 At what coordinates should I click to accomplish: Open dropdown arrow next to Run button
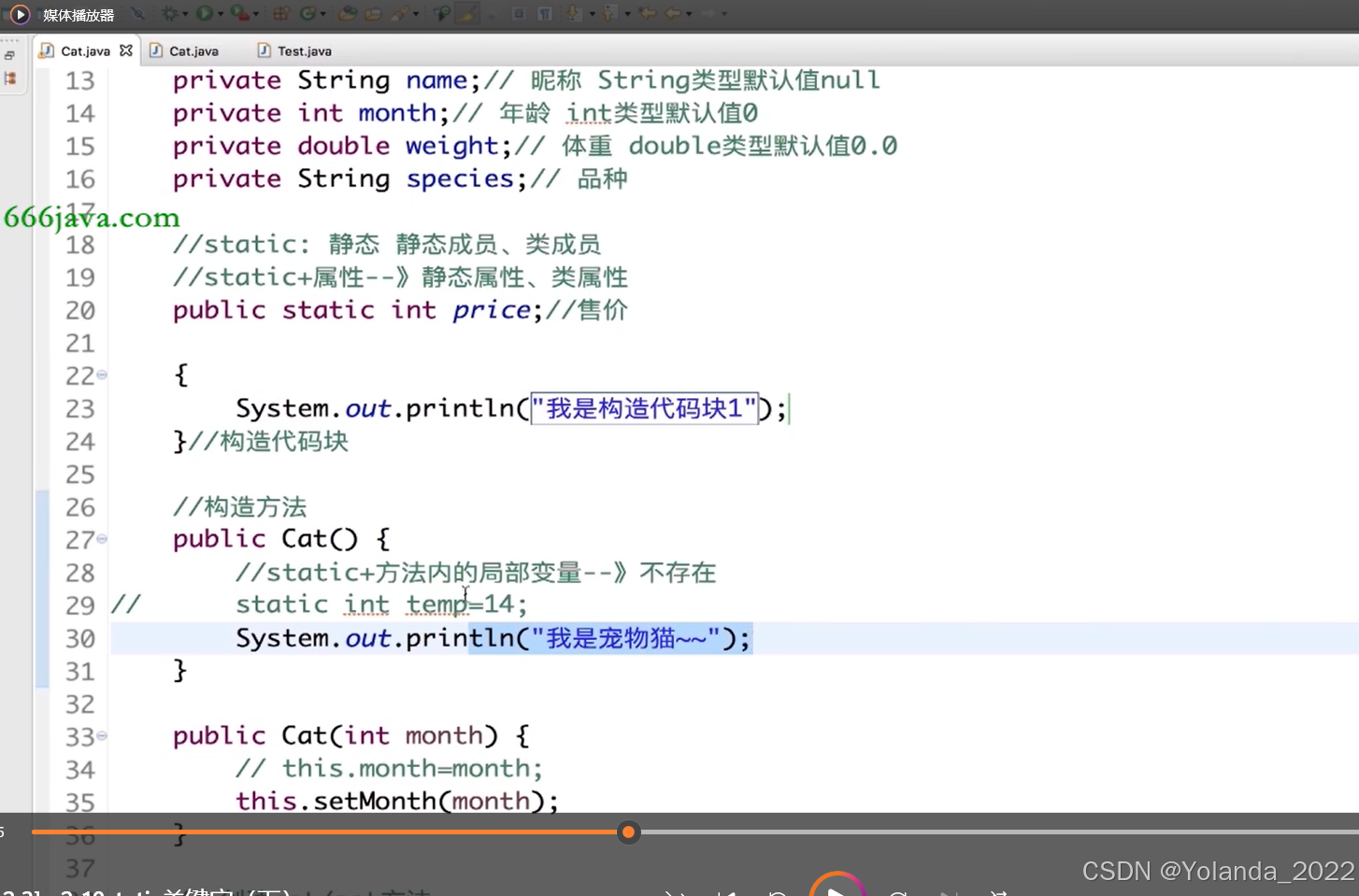click(x=220, y=14)
